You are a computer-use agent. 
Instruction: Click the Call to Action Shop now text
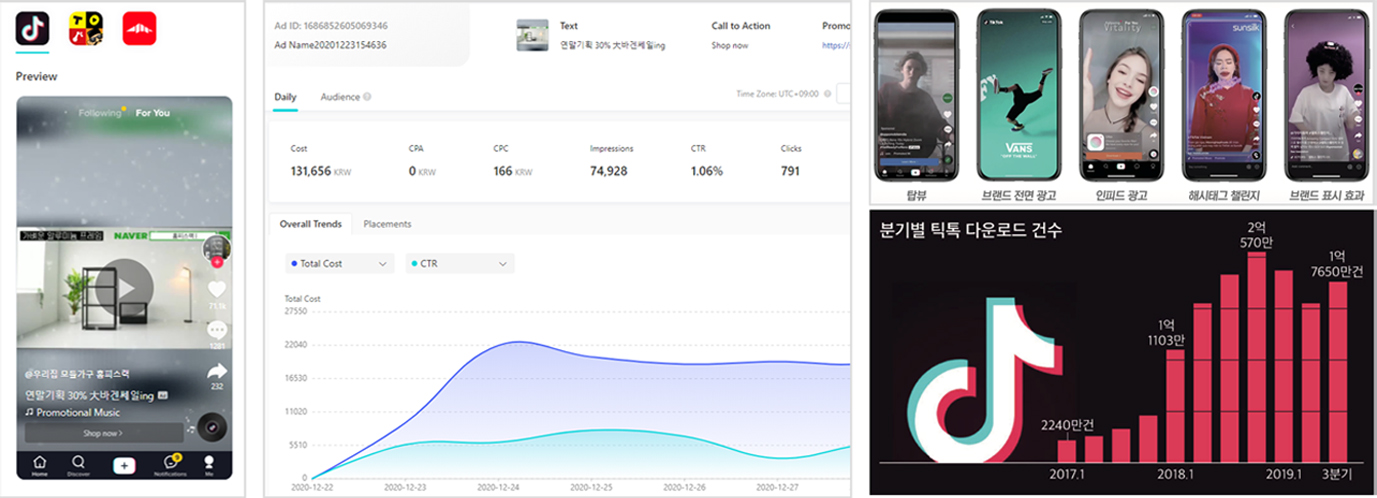click(730, 45)
